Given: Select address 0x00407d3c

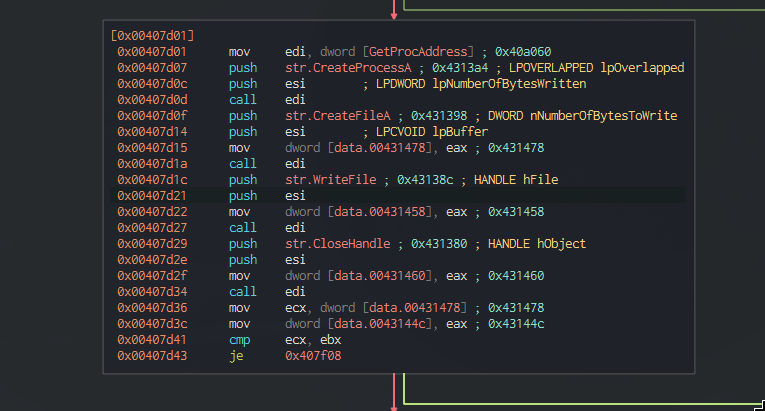Looking at the screenshot, I should pos(152,324).
